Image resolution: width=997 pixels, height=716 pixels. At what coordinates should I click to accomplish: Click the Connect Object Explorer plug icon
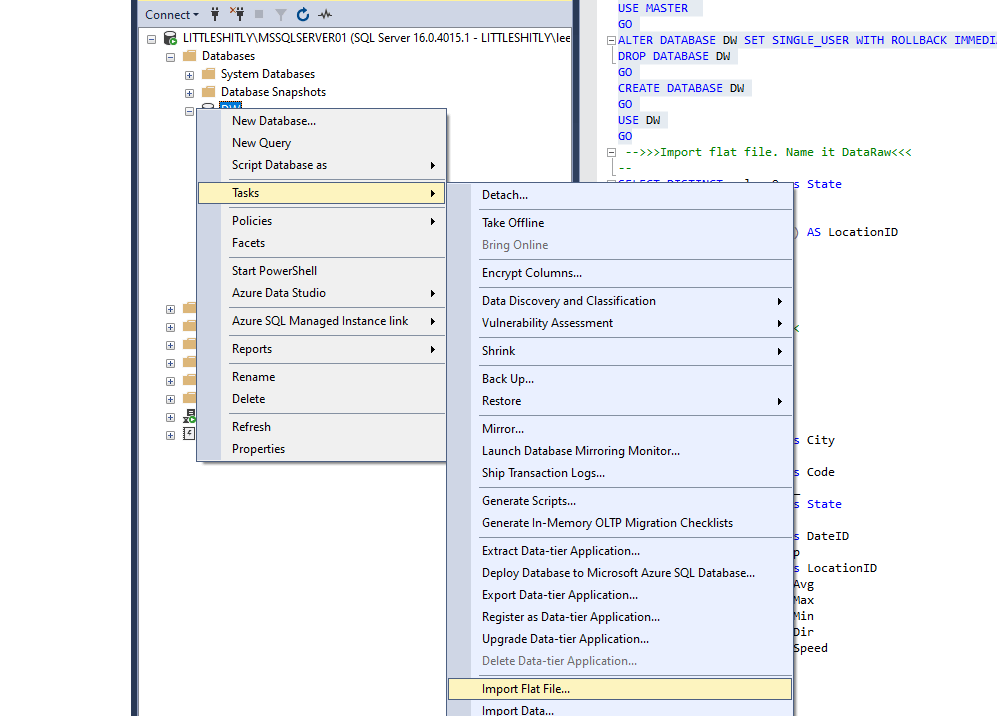[x=214, y=14]
